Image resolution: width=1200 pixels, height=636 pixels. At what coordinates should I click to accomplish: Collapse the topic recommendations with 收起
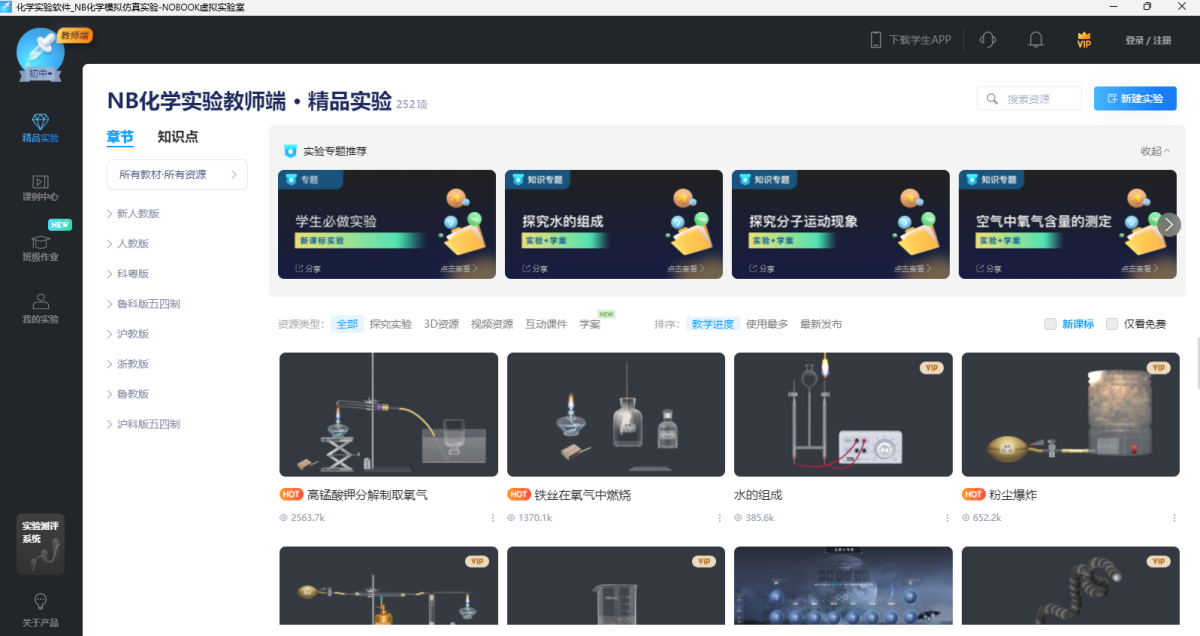[x=1155, y=151]
